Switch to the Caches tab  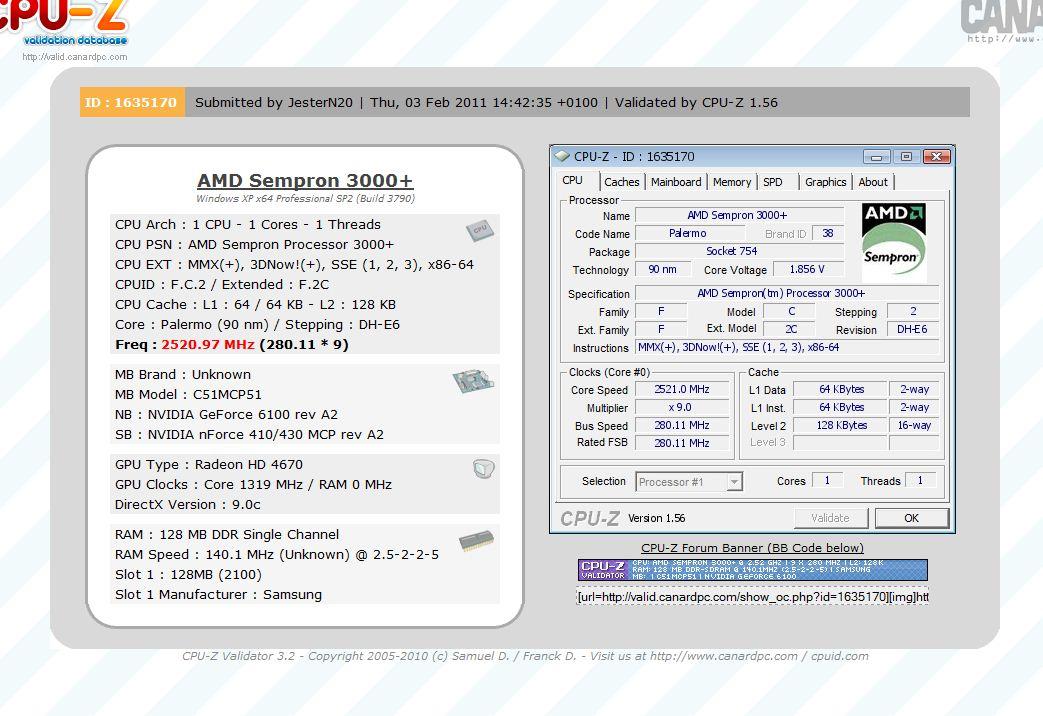[x=621, y=182]
